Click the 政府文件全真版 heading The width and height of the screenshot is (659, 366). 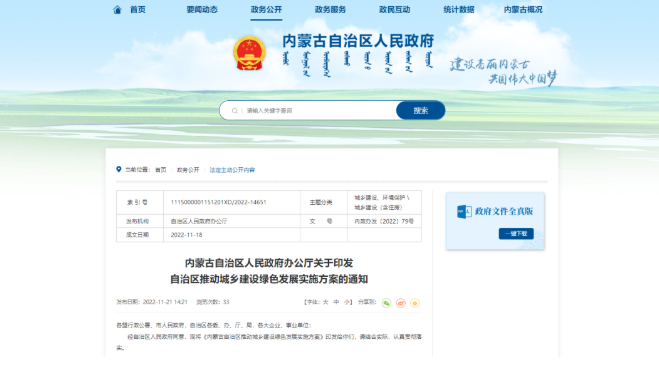pyautogui.click(x=504, y=211)
